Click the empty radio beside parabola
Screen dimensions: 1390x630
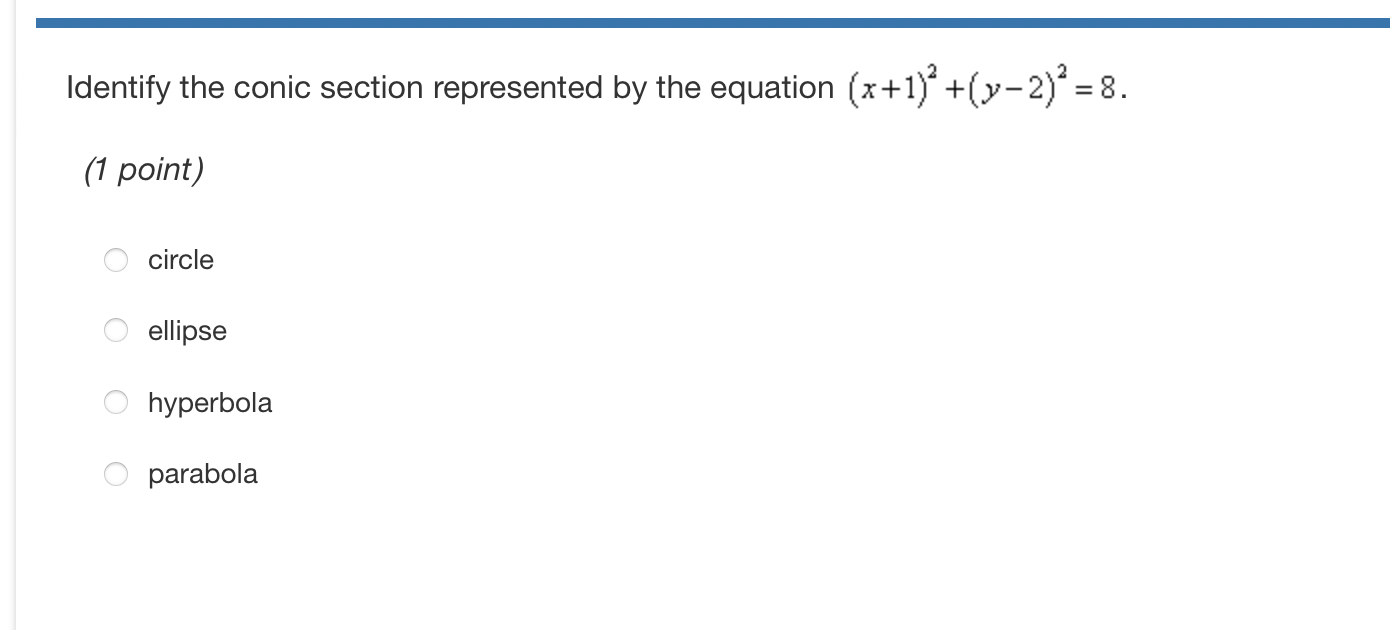pos(116,474)
